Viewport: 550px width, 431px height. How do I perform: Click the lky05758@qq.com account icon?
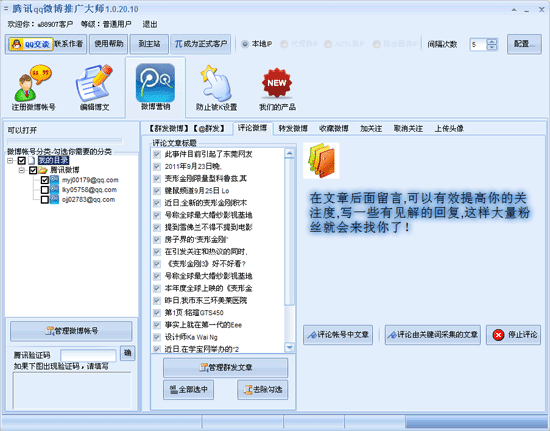54,190
